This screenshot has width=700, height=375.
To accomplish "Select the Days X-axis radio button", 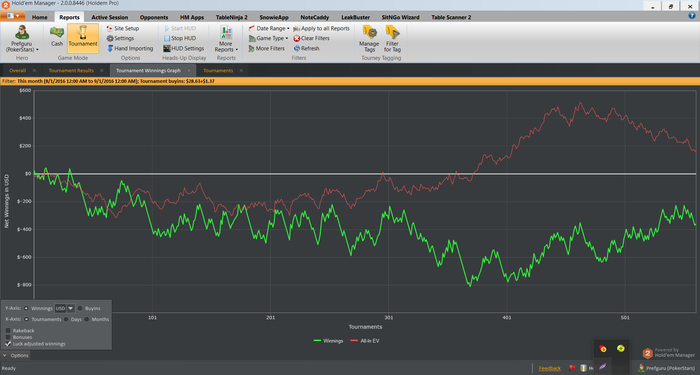I will tap(66, 319).
